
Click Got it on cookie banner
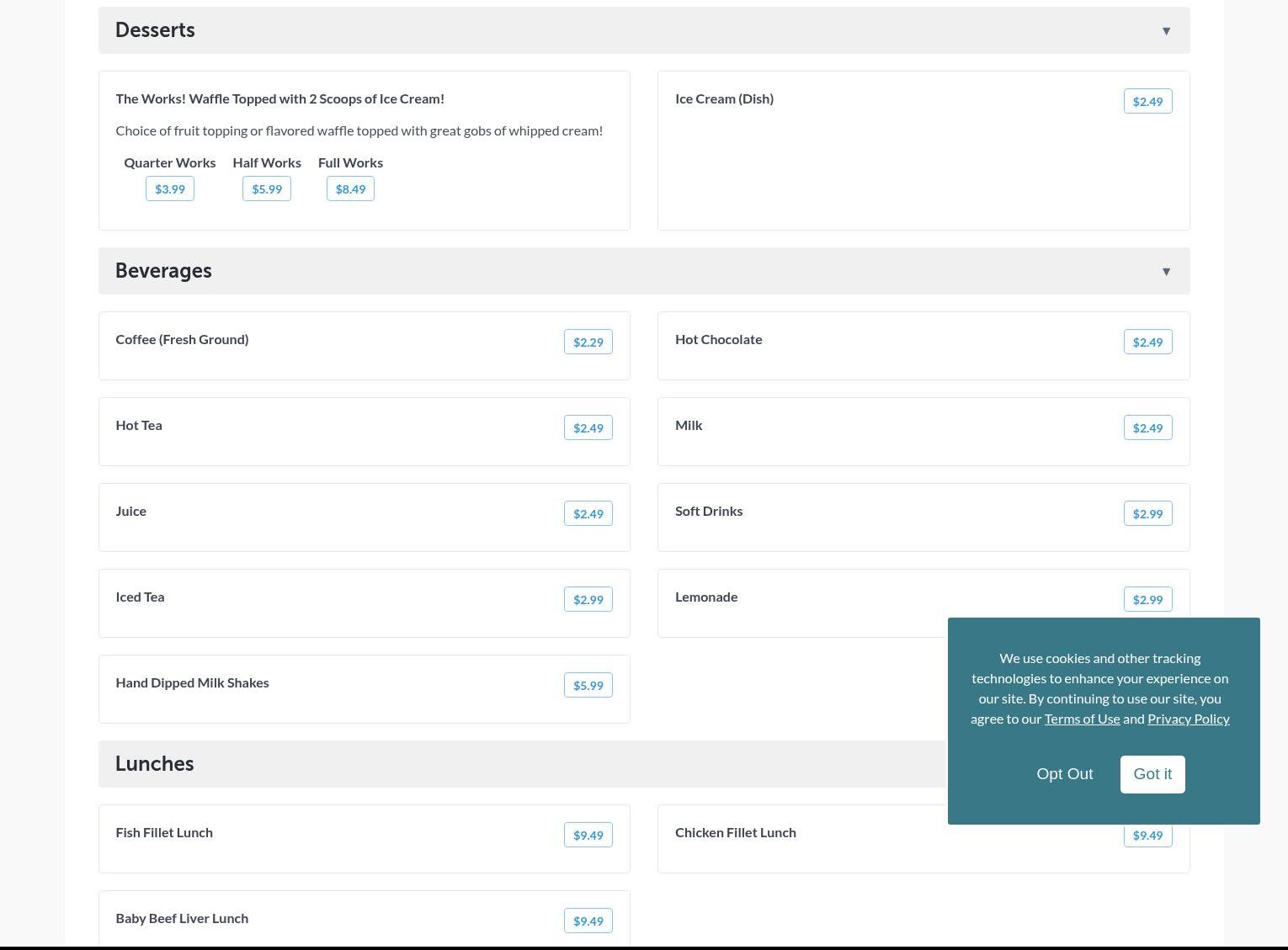(1152, 774)
